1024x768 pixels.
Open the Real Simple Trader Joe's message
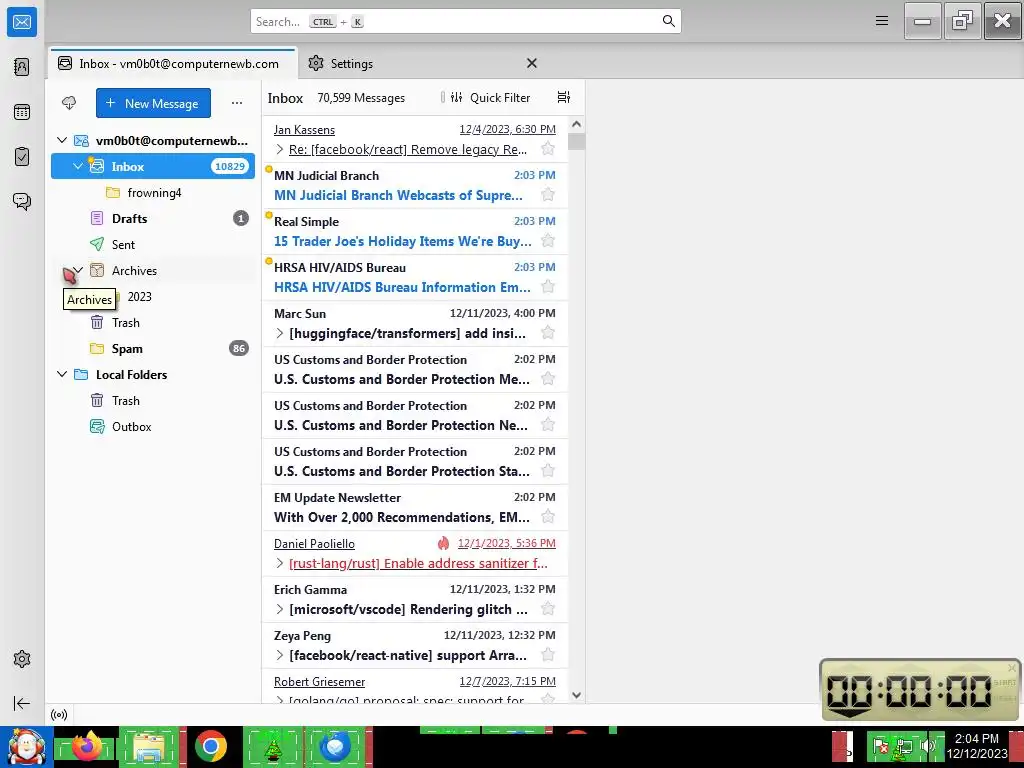click(x=415, y=231)
